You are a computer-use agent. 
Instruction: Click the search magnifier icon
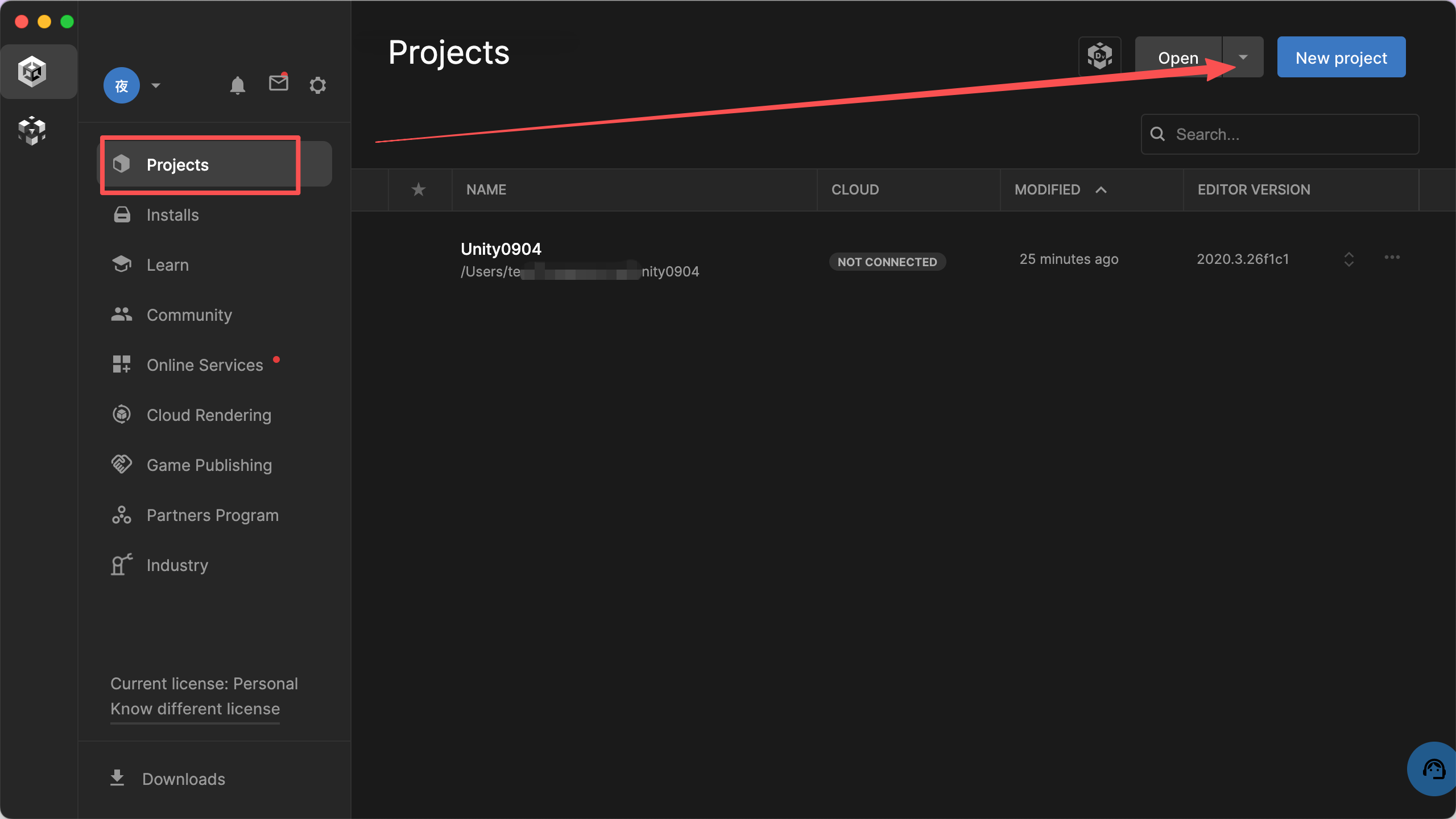(1158, 134)
